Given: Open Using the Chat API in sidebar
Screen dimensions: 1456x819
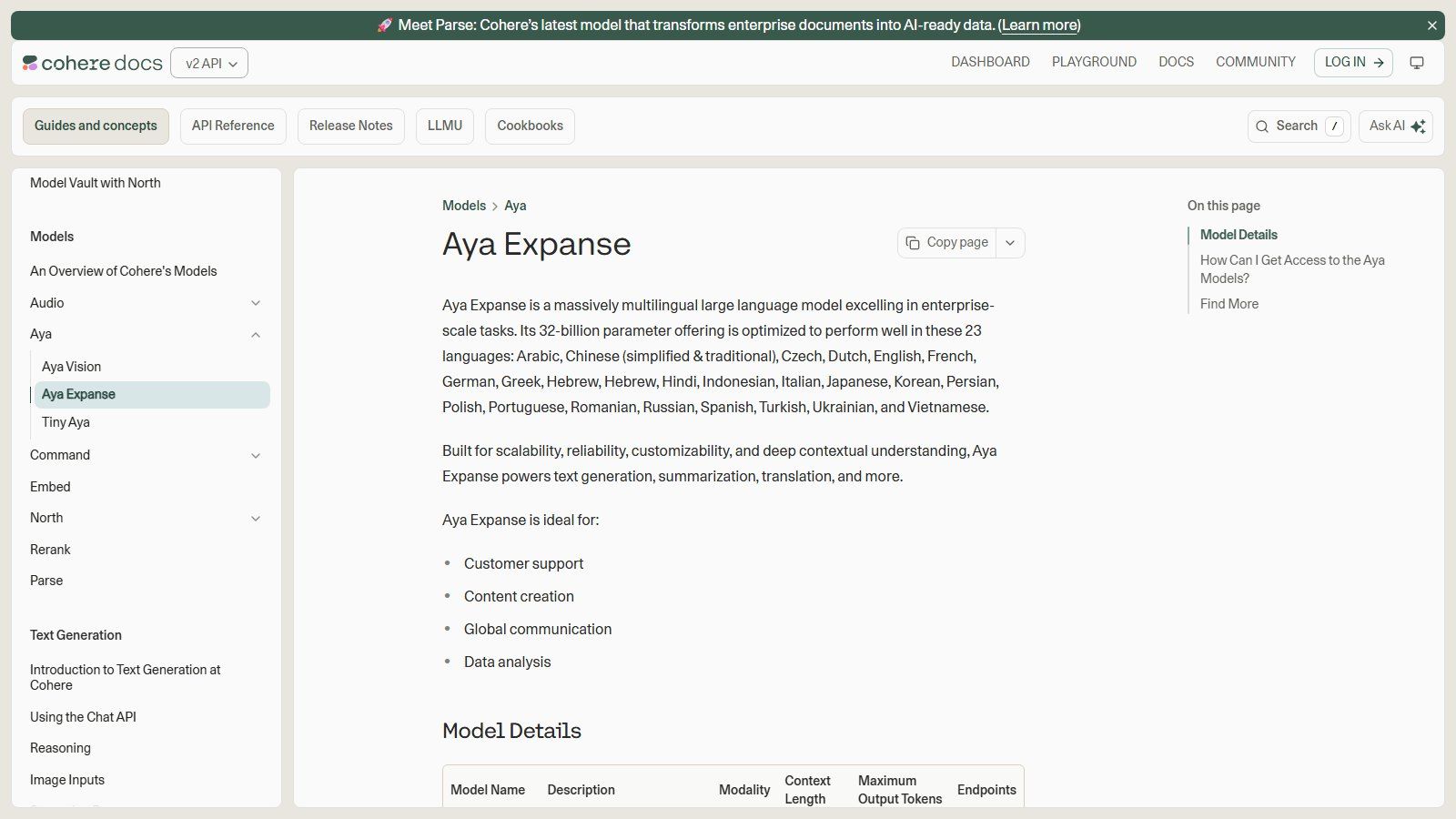Looking at the screenshot, I should (83, 717).
